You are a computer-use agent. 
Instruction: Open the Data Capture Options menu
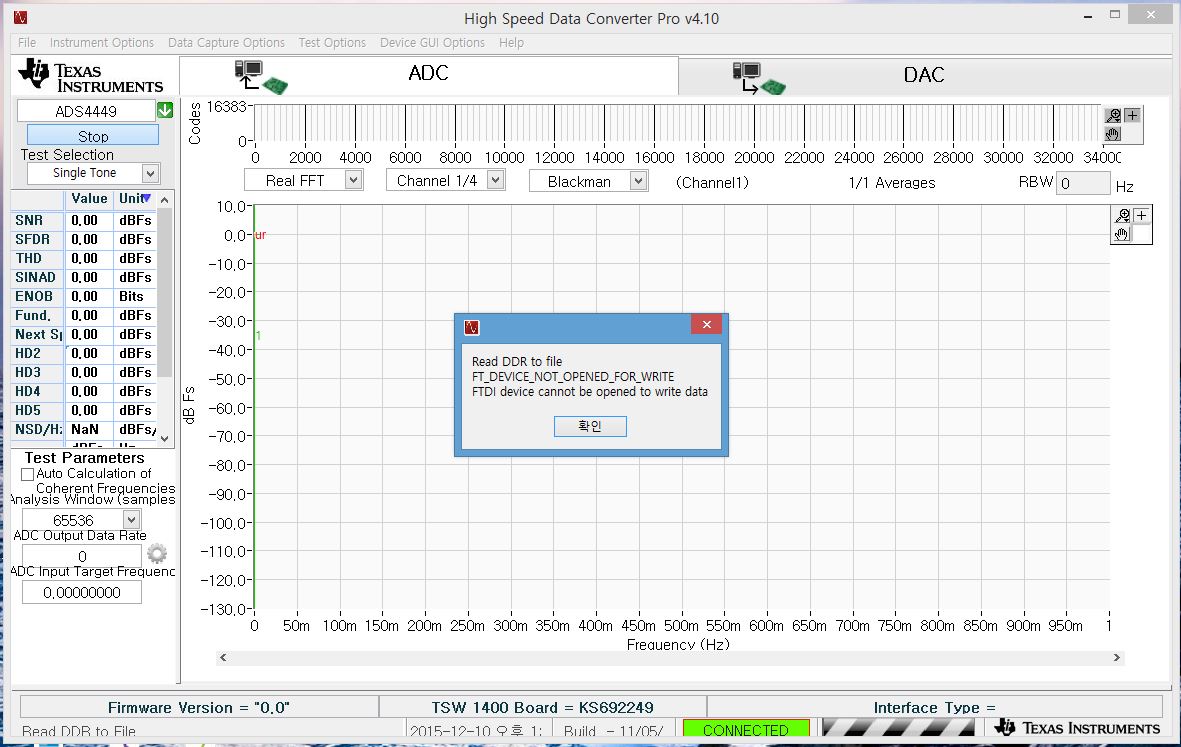point(226,42)
